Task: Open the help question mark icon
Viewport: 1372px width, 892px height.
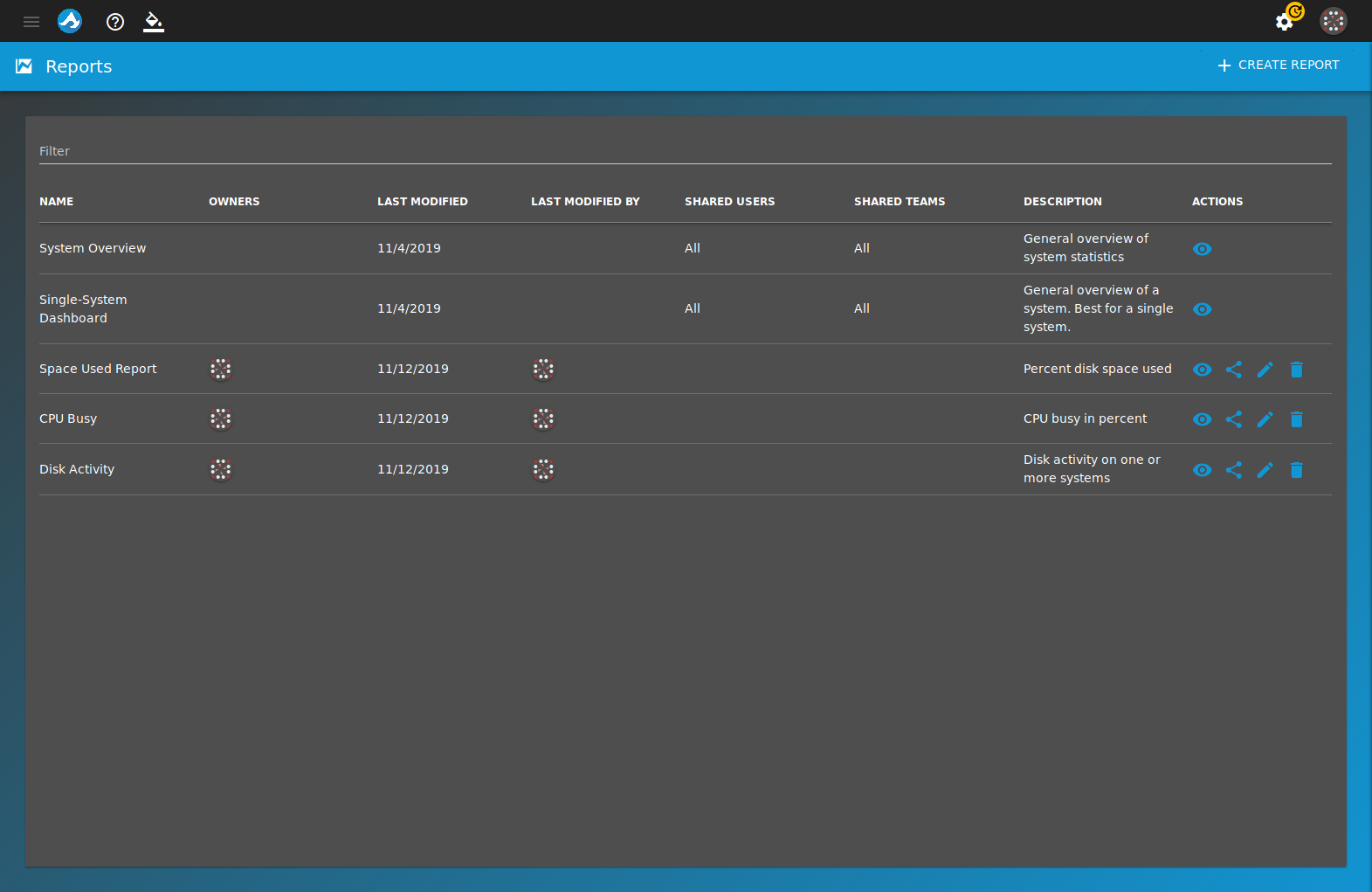Action: point(115,22)
